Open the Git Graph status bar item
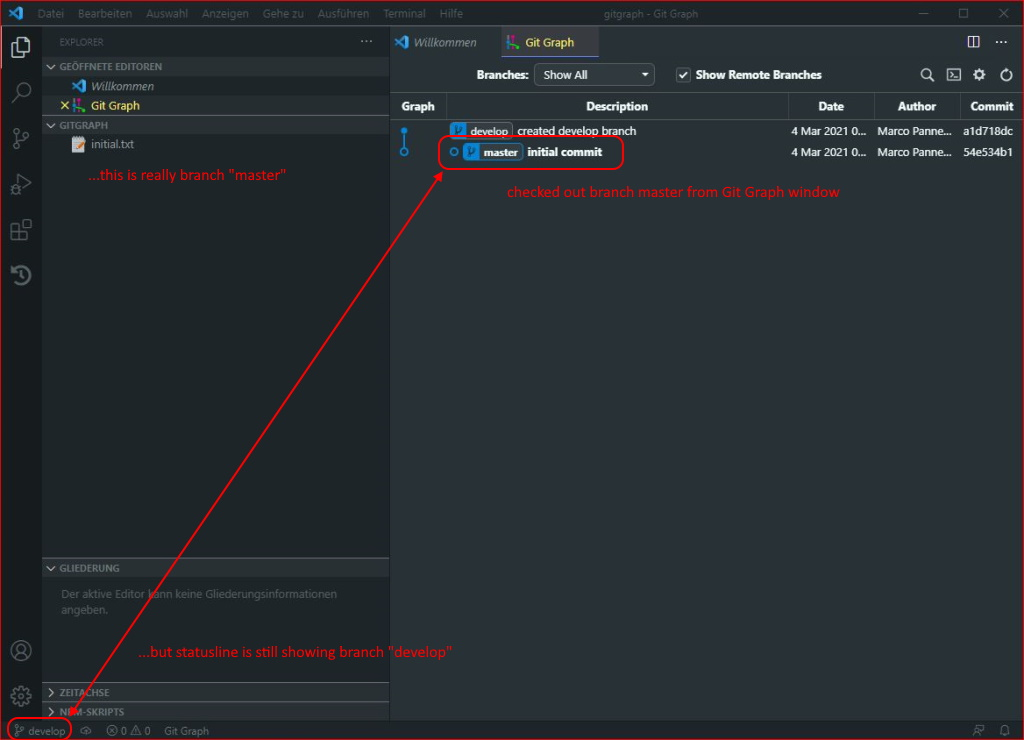This screenshot has height=740, width=1024. coord(186,730)
